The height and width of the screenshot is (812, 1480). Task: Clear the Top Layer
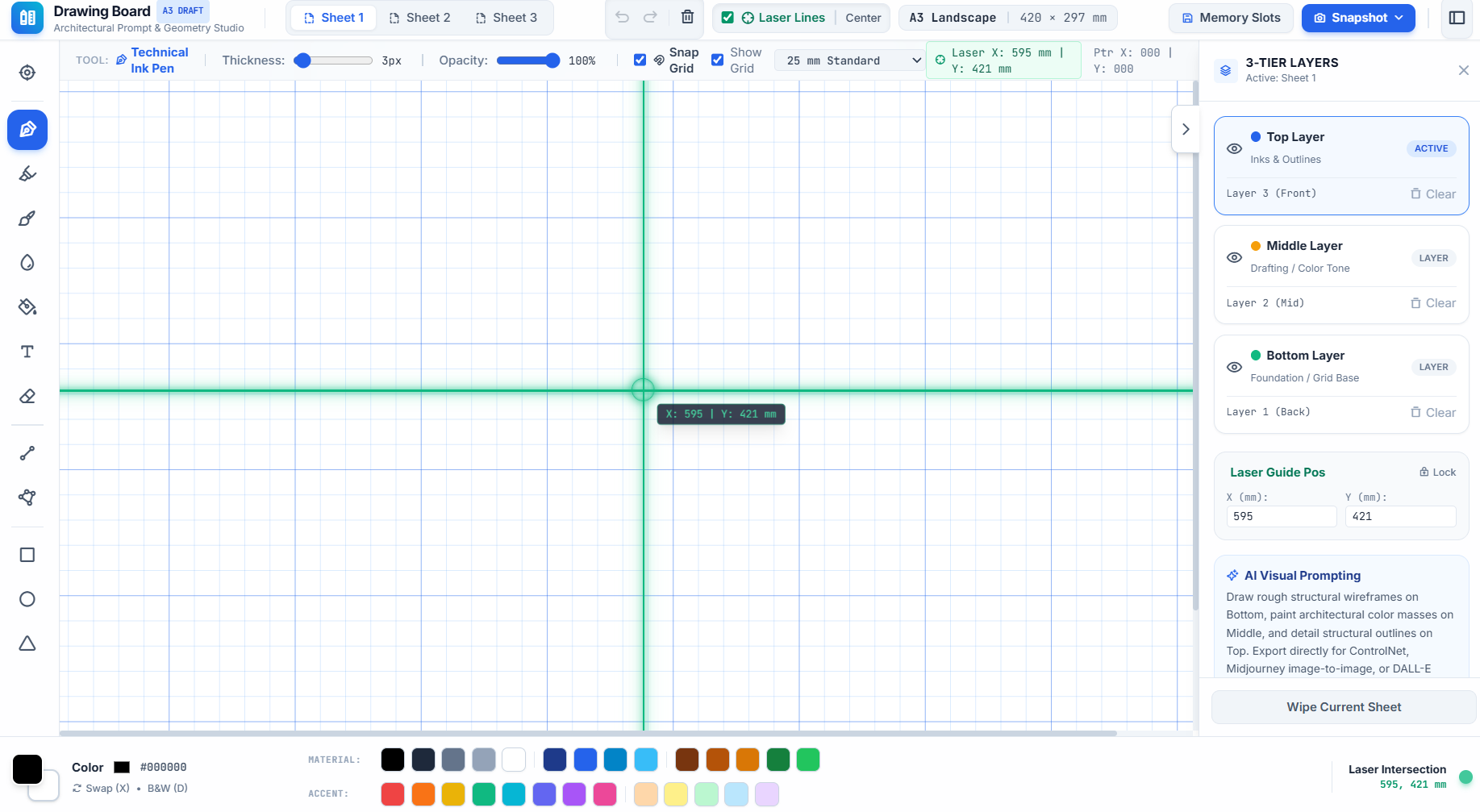(1432, 194)
